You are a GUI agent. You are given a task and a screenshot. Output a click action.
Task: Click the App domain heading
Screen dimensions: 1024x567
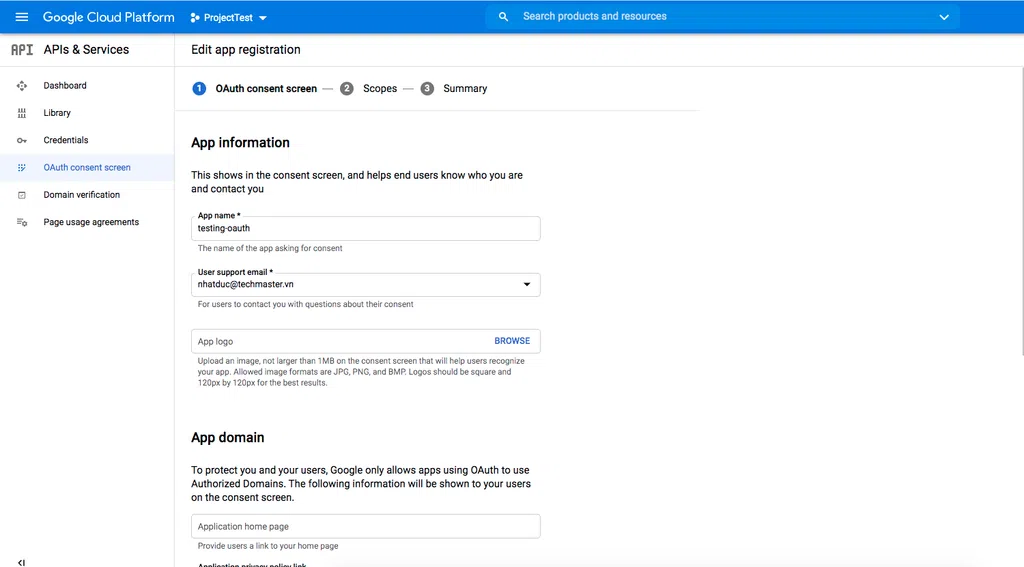pos(228,438)
